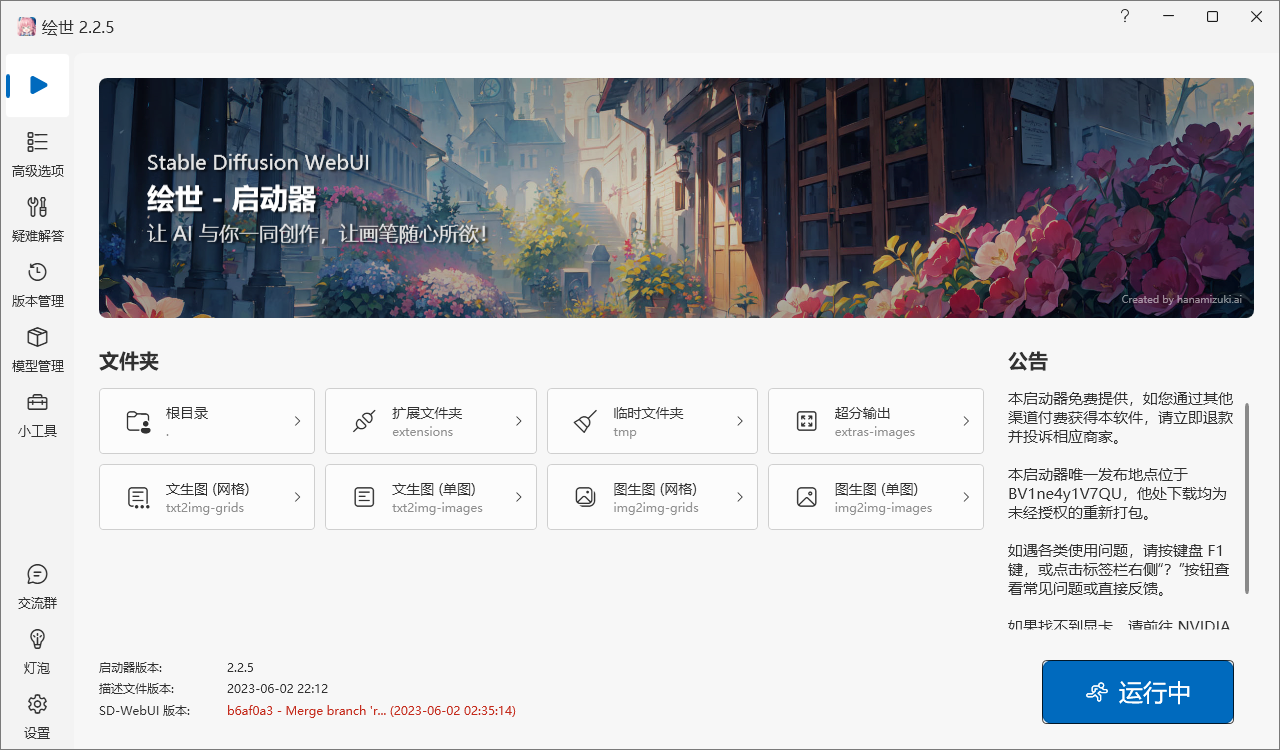Expand the 根目录 chevron arrow
1280x750 pixels.
[297, 421]
